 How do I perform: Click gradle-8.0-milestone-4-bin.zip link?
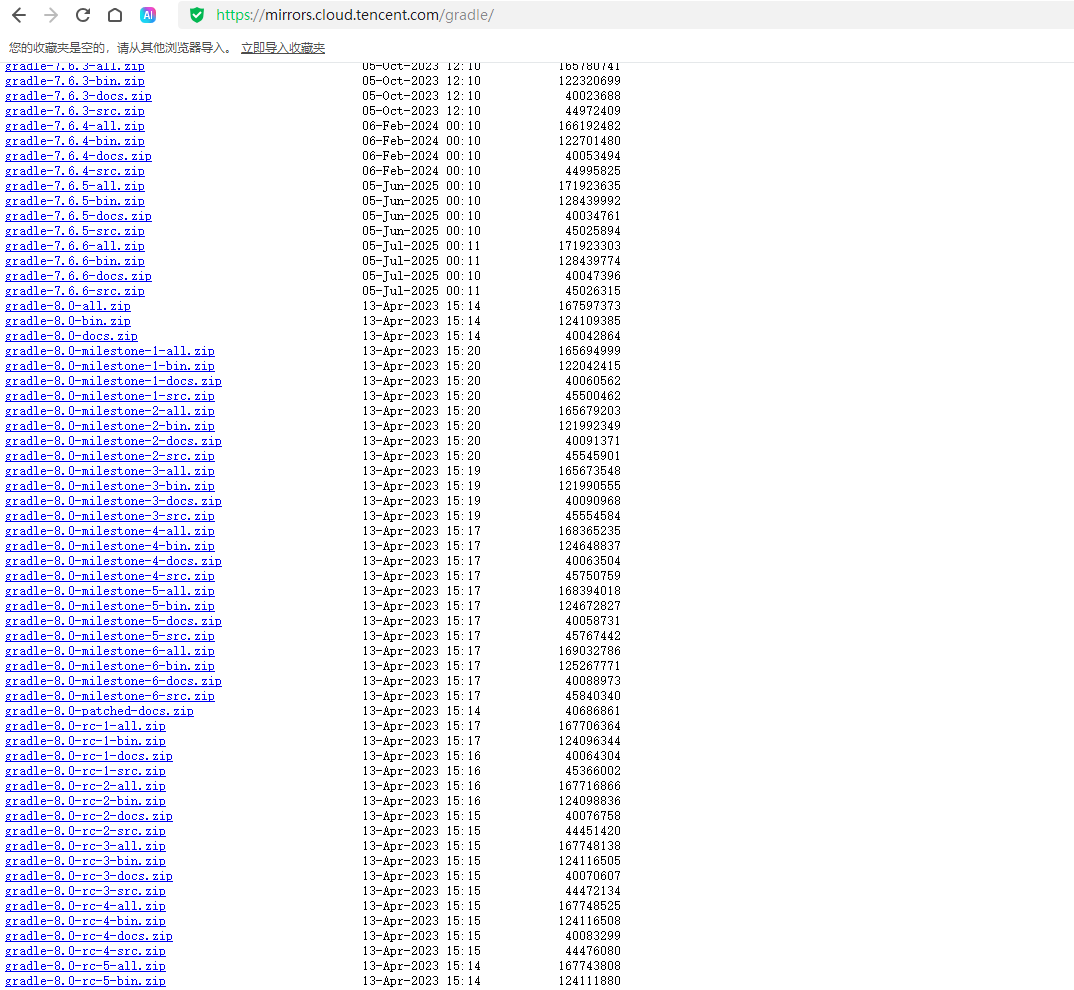pos(110,547)
